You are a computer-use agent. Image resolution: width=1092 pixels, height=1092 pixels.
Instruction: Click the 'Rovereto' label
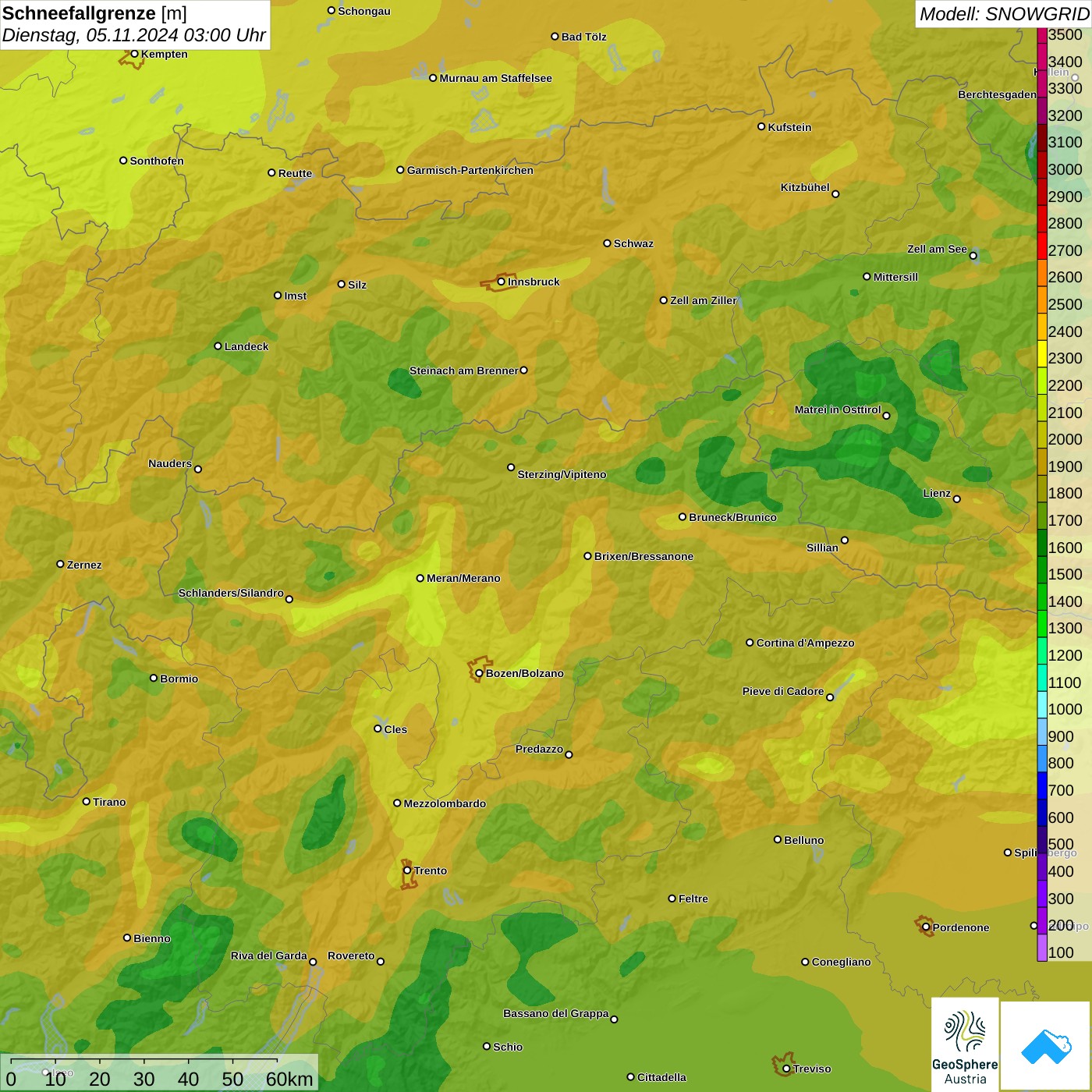pos(351,955)
